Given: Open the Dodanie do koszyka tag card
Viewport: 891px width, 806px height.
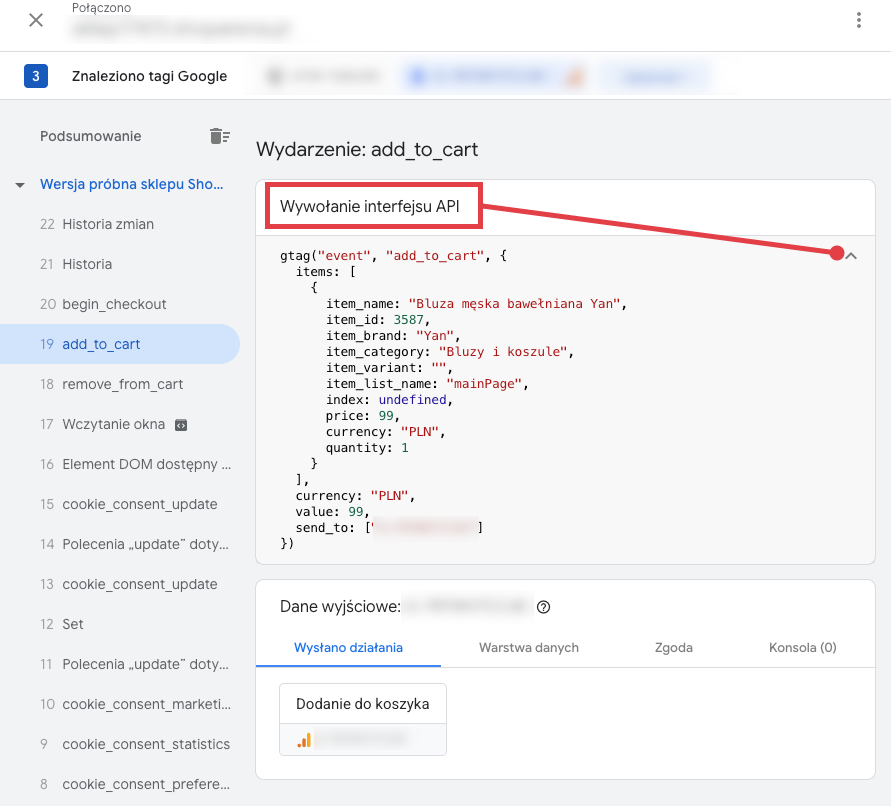Looking at the screenshot, I should pyautogui.click(x=362, y=704).
